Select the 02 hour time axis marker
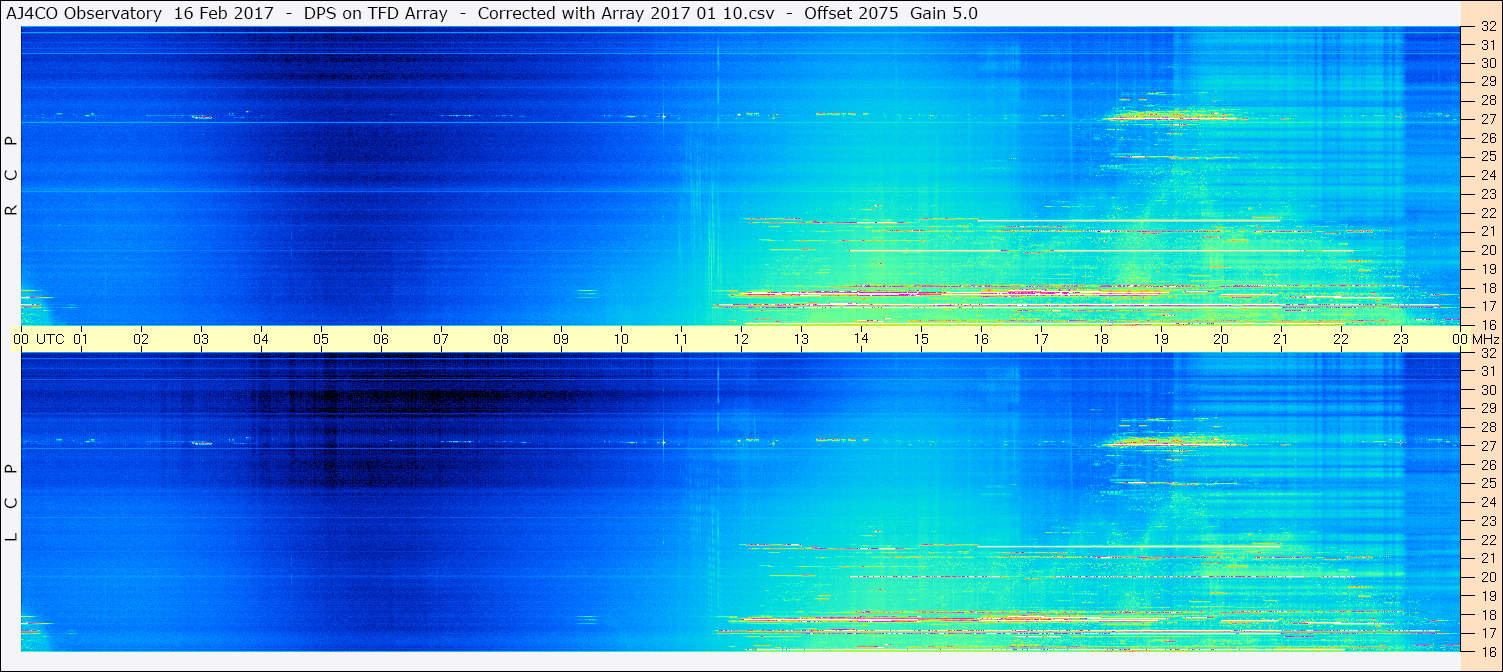Image resolution: width=1503 pixels, height=672 pixels. click(141, 339)
